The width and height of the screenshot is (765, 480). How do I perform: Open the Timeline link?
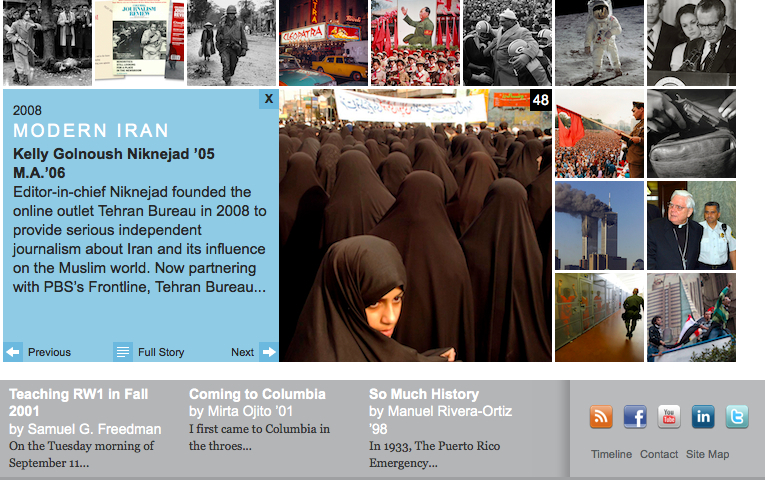[x=611, y=454]
